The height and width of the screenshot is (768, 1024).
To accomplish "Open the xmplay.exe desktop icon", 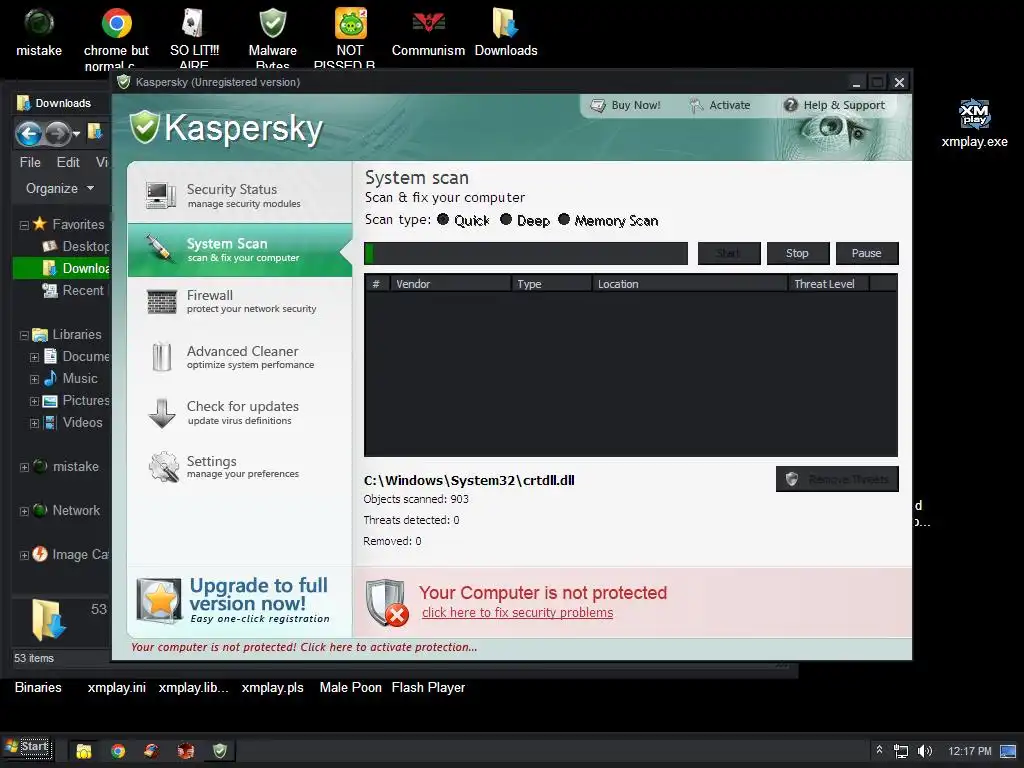I will coord(974,114).
